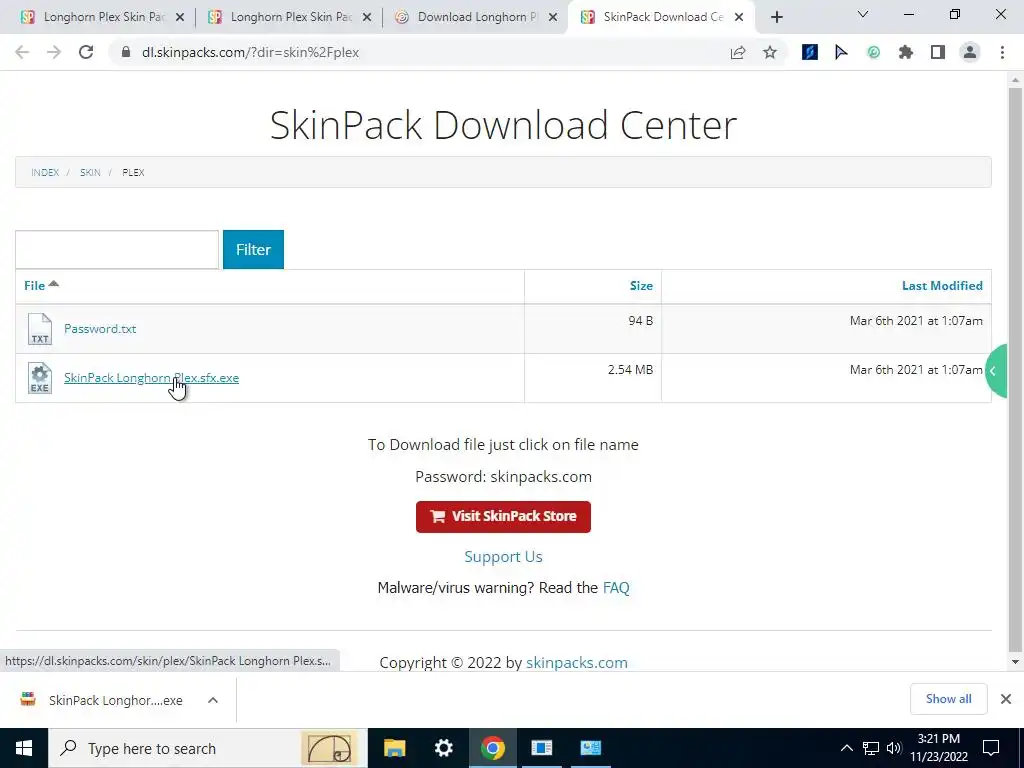The image size is (1024, 768).
Task: Click the network tray icon
Action: tap(871, 748)
